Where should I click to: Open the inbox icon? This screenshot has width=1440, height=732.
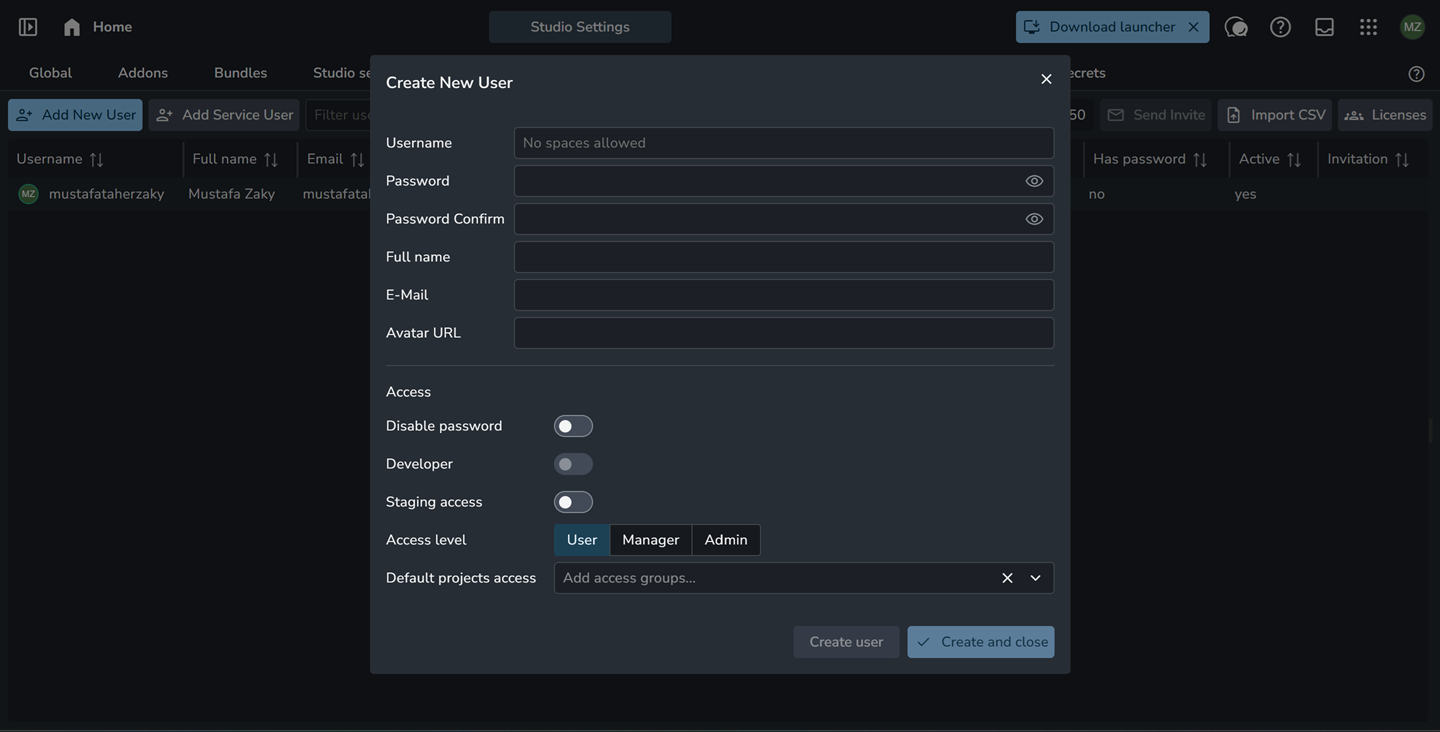1325,27
